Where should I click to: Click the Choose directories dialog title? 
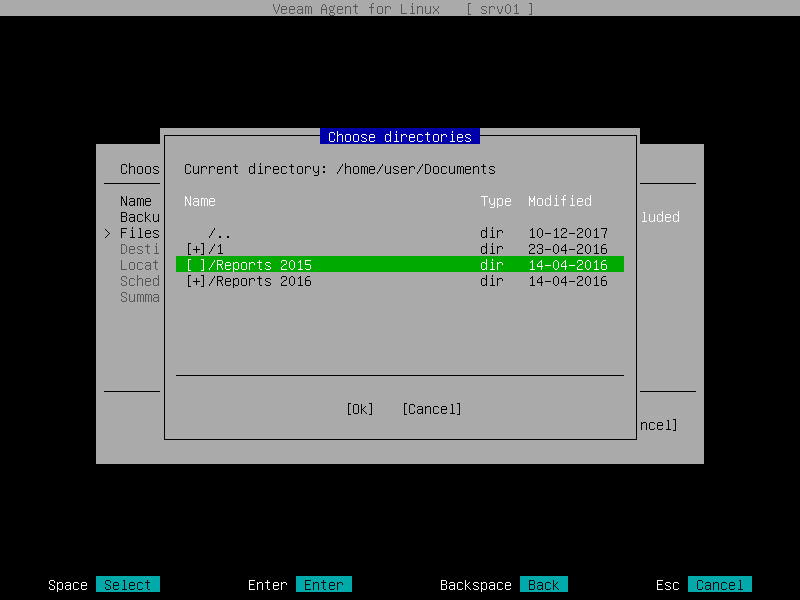(x=400, y=137)
